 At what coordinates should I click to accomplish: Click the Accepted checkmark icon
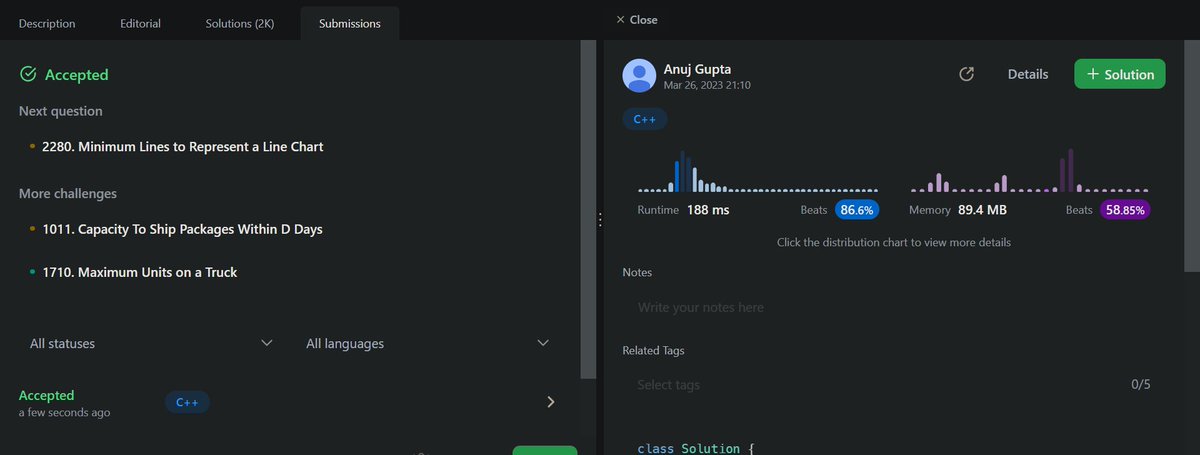pos(28,74)
